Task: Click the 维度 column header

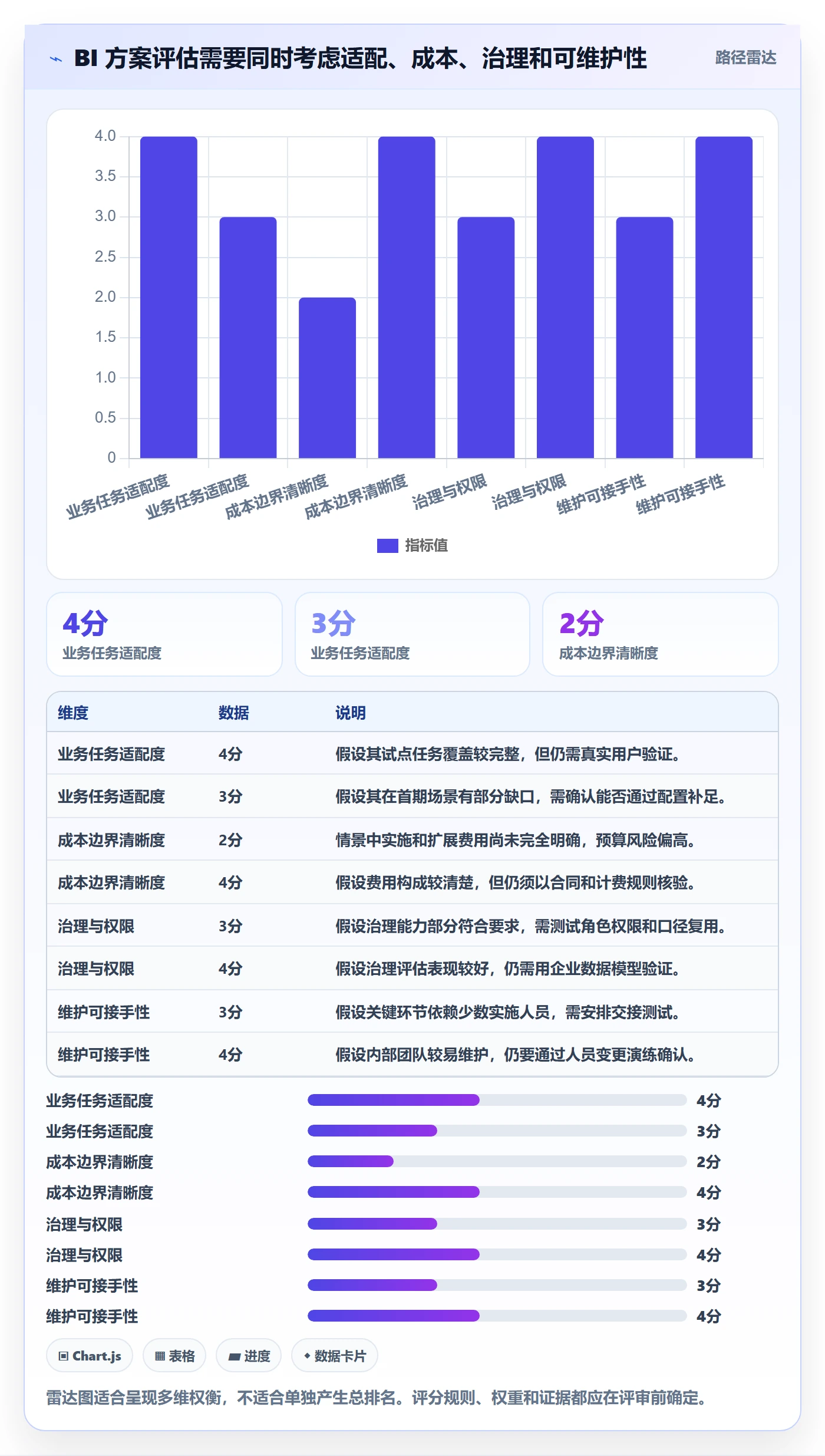Action: tap(73, 713)
